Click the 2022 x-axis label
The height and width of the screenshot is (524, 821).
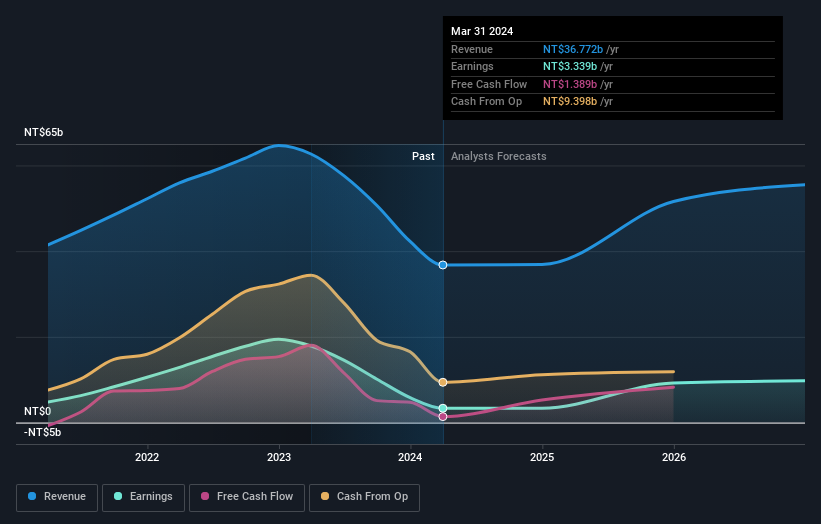(147, 457)
